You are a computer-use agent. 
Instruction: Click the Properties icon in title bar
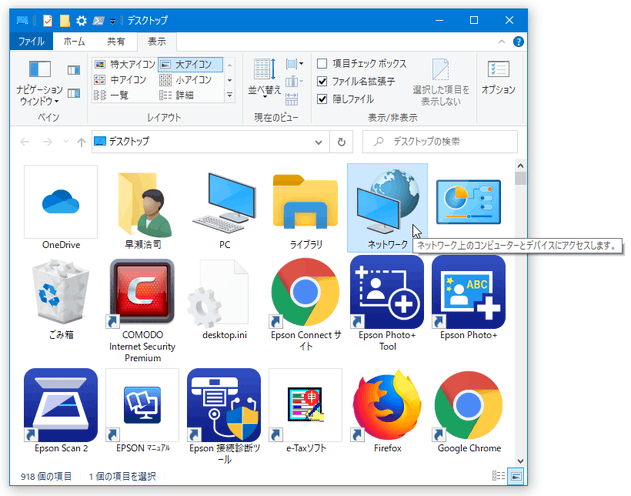click(48, 20)
